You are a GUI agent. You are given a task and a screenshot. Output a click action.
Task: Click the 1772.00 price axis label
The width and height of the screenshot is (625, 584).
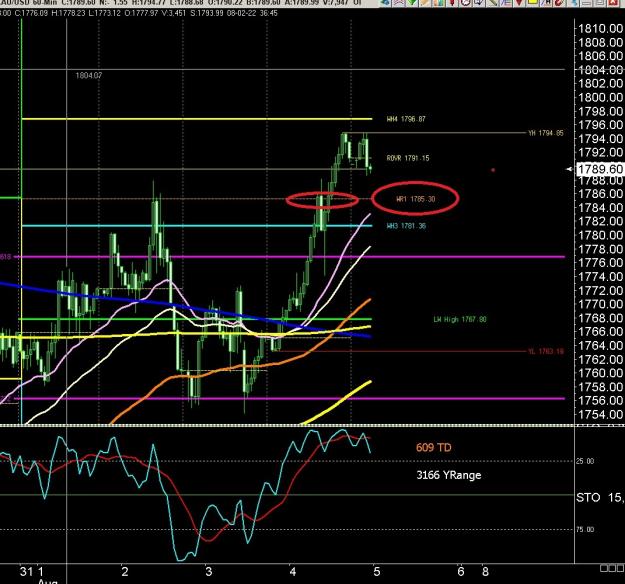(600, 290)
